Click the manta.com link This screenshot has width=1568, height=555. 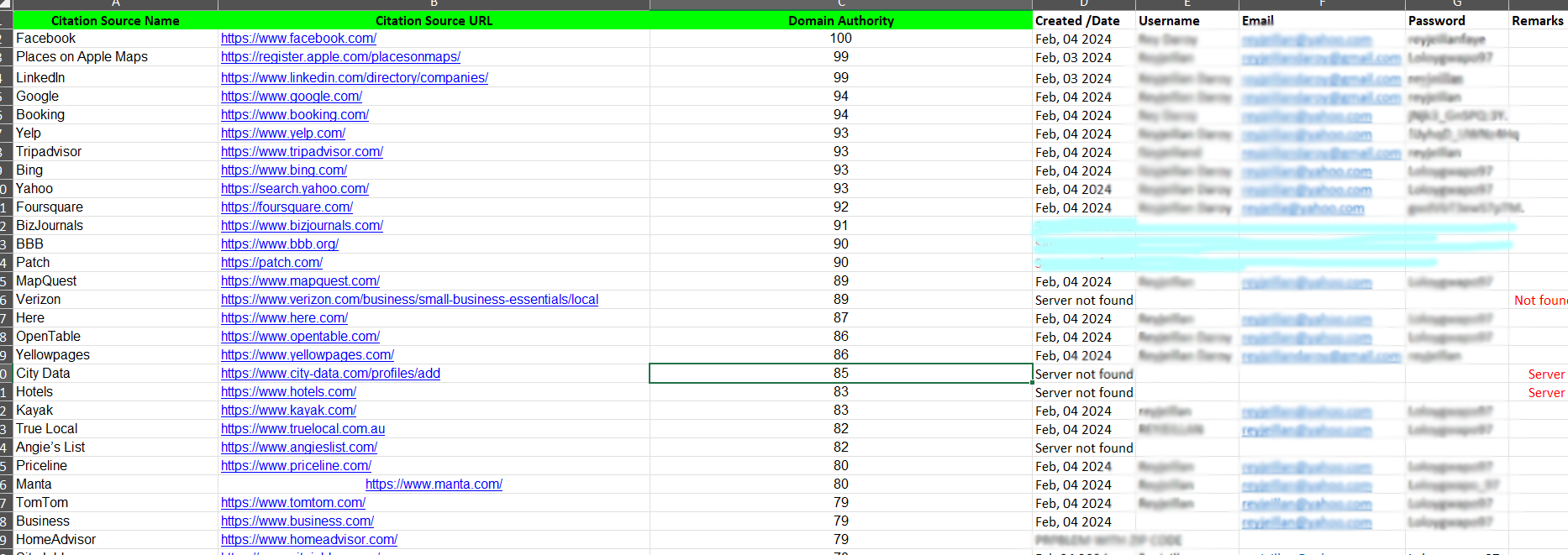coord(434,484)
